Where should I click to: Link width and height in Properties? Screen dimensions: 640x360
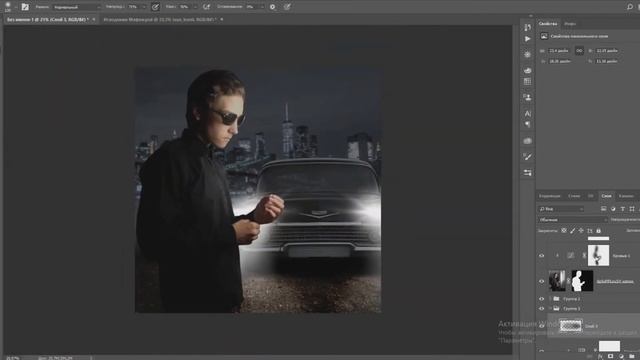coord(579,51)
